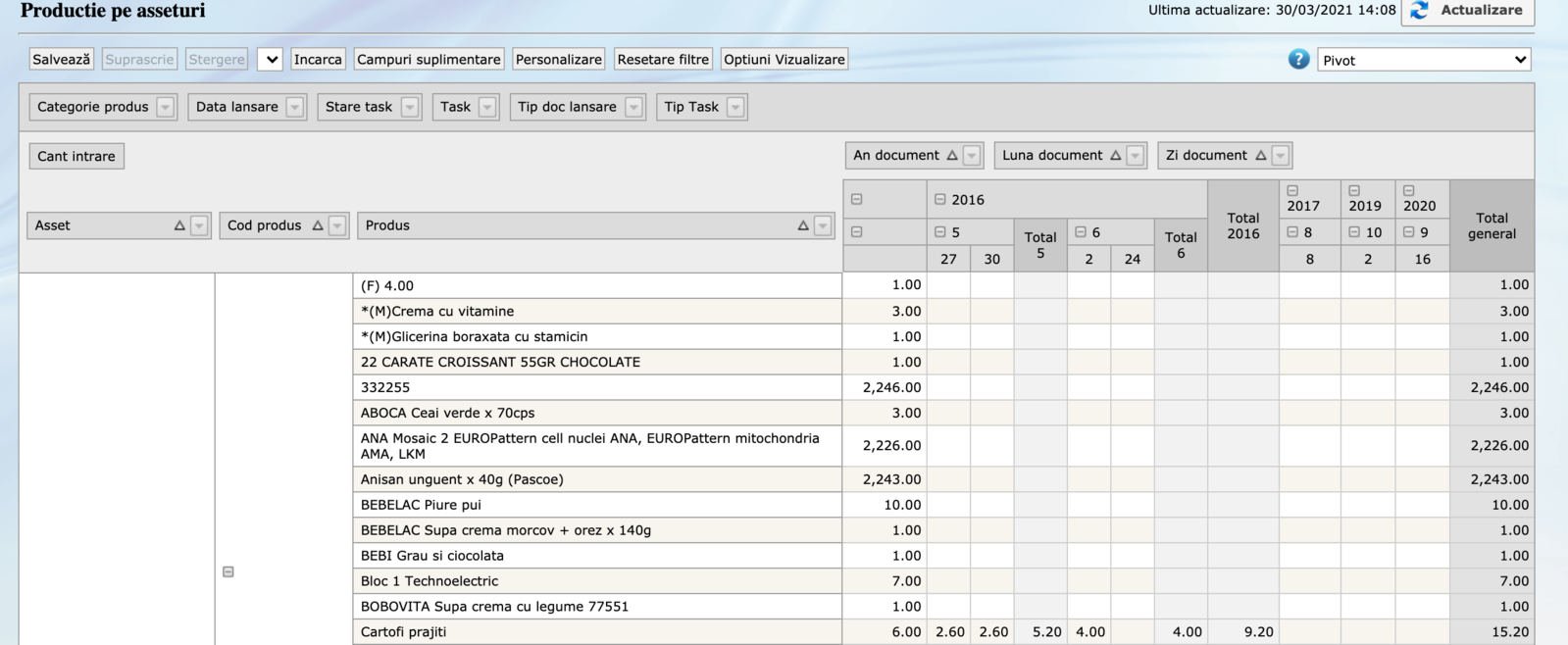Open filter arrow on Produs column header
The width and height of the screenshot is (1568, 645).
tap(822, 225)
